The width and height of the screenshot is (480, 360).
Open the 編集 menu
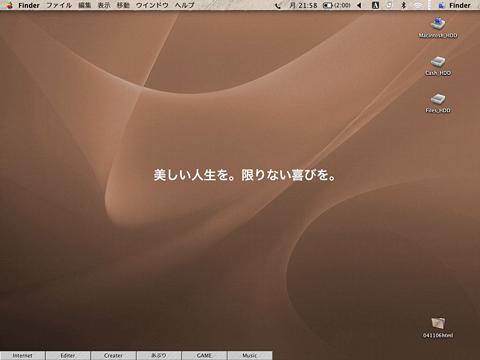[x=85, y=5]
